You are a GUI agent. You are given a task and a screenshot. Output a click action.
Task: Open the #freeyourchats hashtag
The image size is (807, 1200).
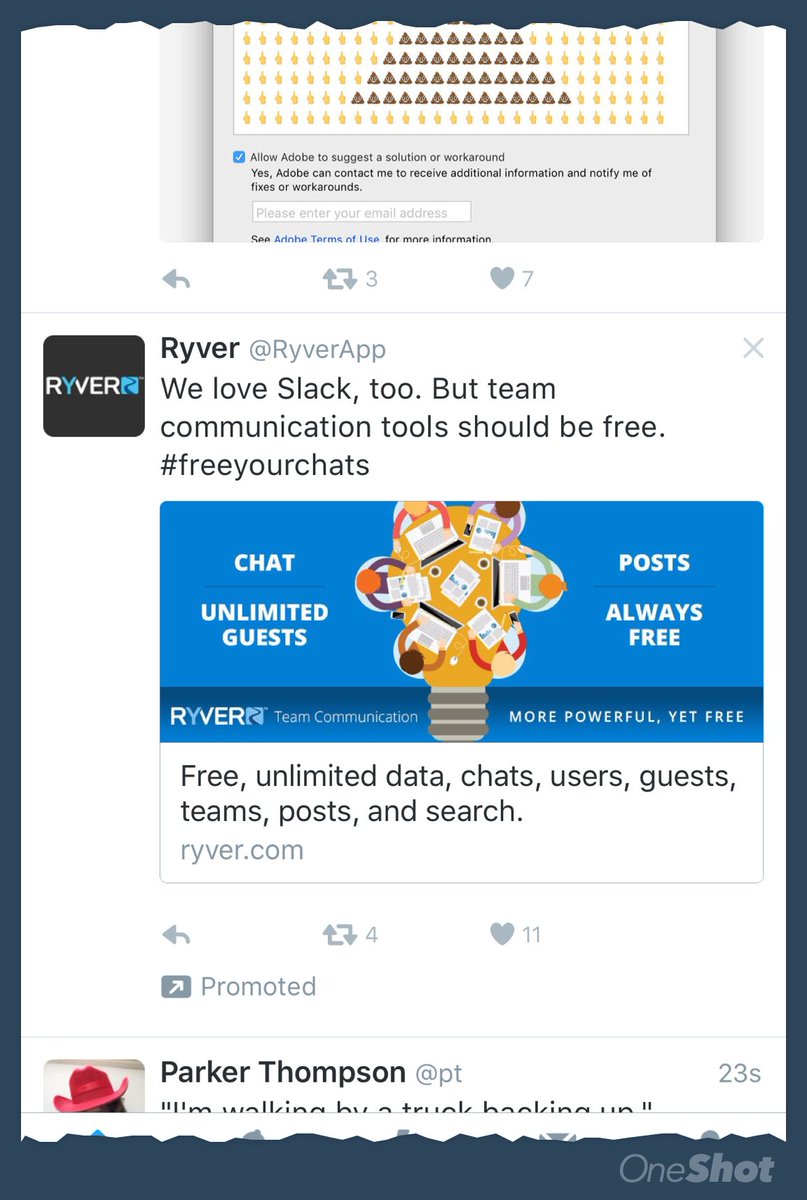(x=265, y=465)
